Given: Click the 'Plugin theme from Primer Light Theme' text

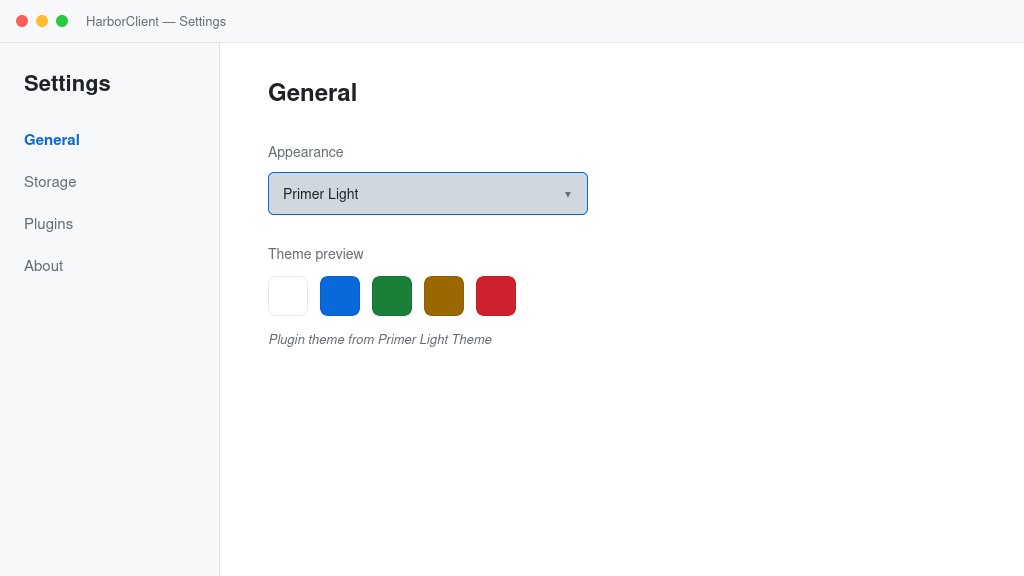Looking at the screenshot, I should (x=380, y=340).
